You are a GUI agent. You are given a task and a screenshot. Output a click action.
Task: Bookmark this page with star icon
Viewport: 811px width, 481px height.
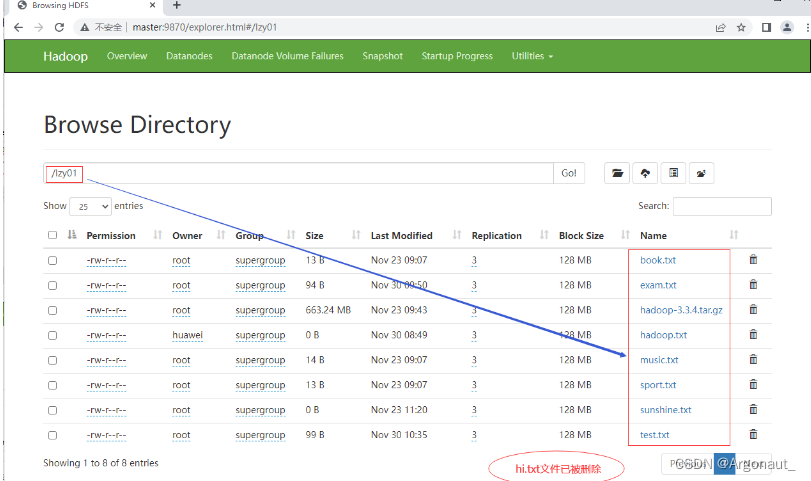[x=741, y=27]
